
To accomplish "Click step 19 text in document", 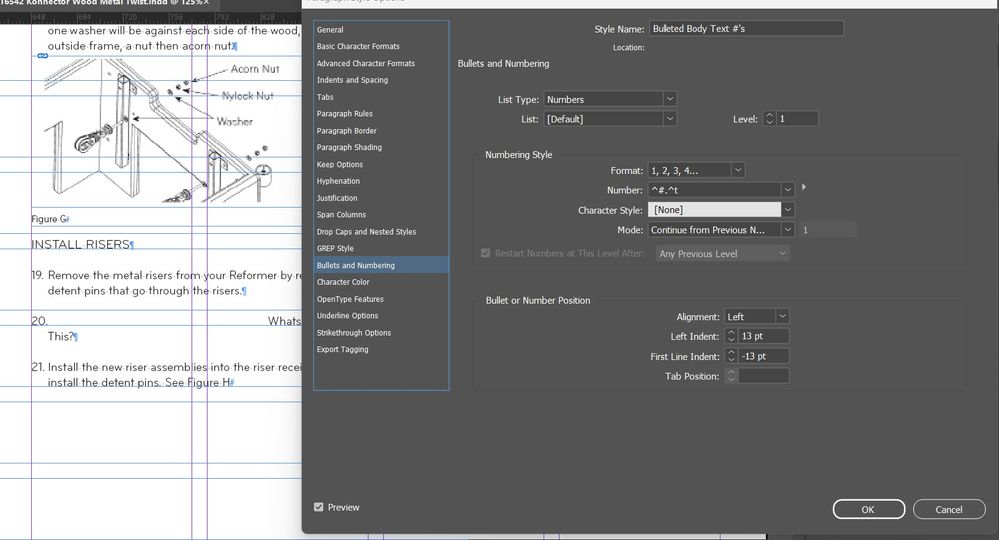I will 167,283.
